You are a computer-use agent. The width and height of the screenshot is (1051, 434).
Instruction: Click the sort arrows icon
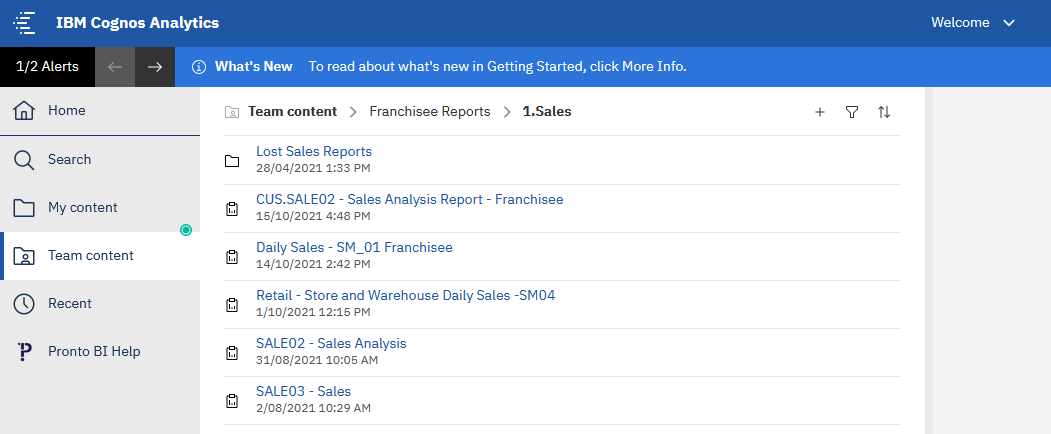point(884,112)
